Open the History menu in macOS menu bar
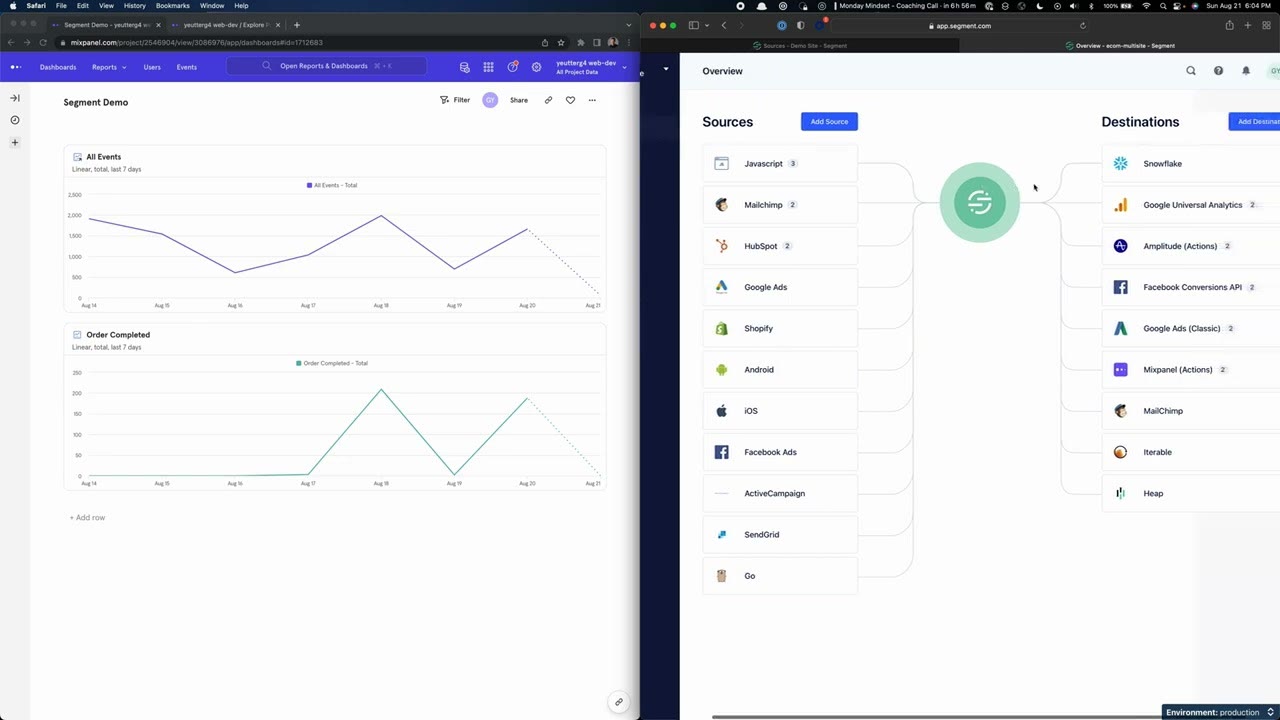 pyautogui.click(x=135, y=6)
